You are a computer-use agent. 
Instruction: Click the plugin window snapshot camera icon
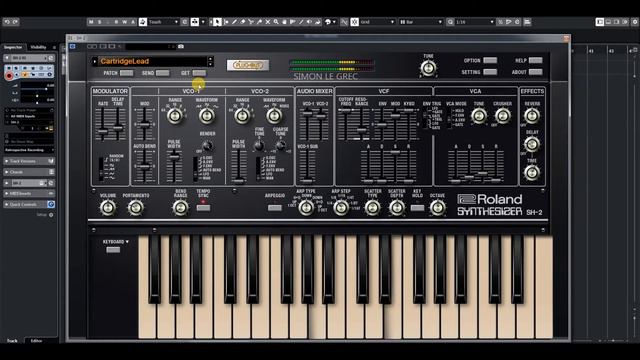181,47
